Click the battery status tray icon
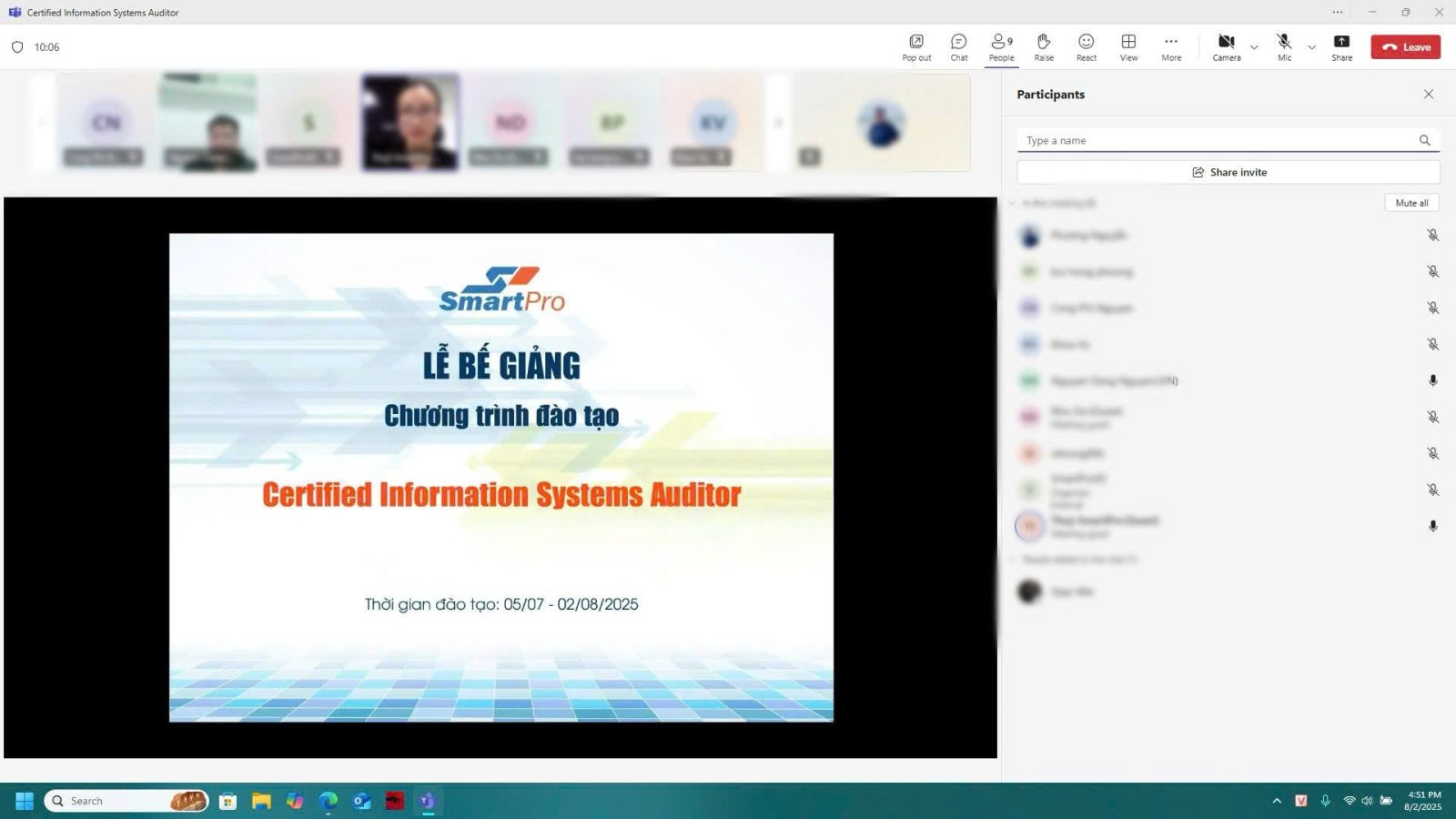1456x819 pixels. pyautogui.click(x=1386, y=801)
